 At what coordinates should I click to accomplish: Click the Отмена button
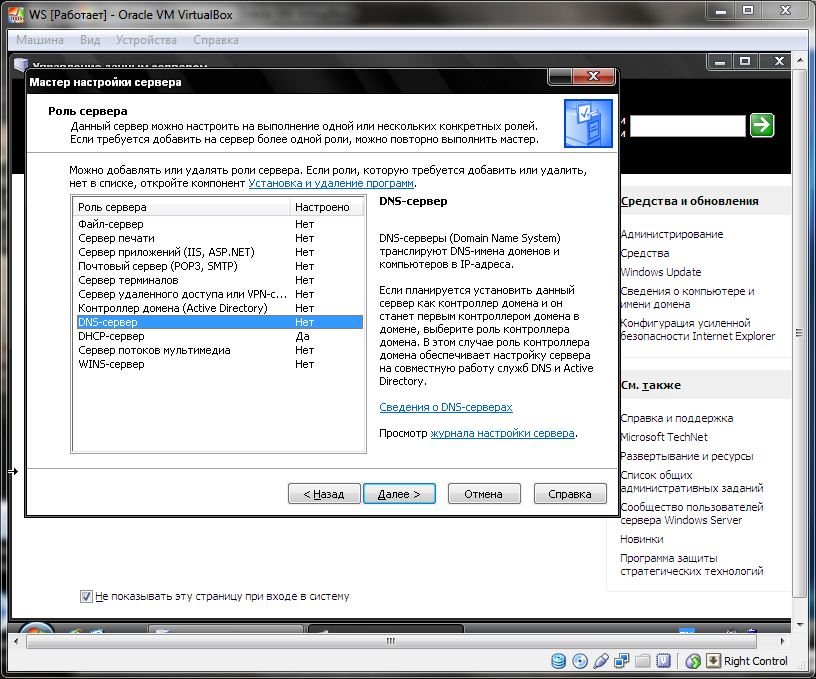coord(483,494)
